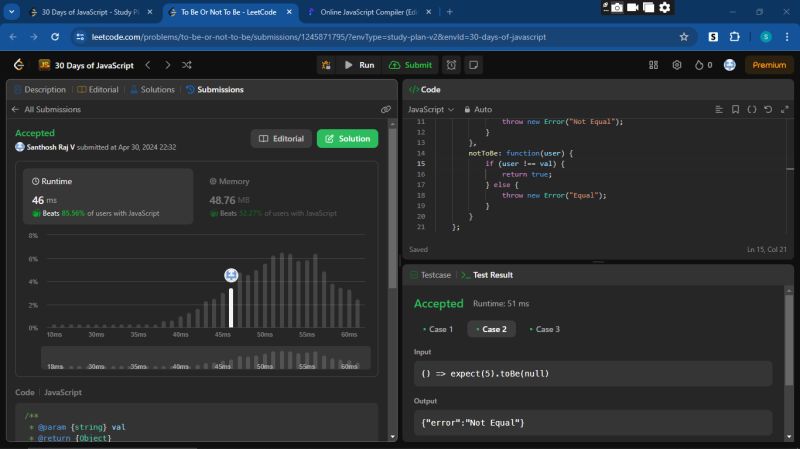
Task: Run the code
Action: (359, 65)
